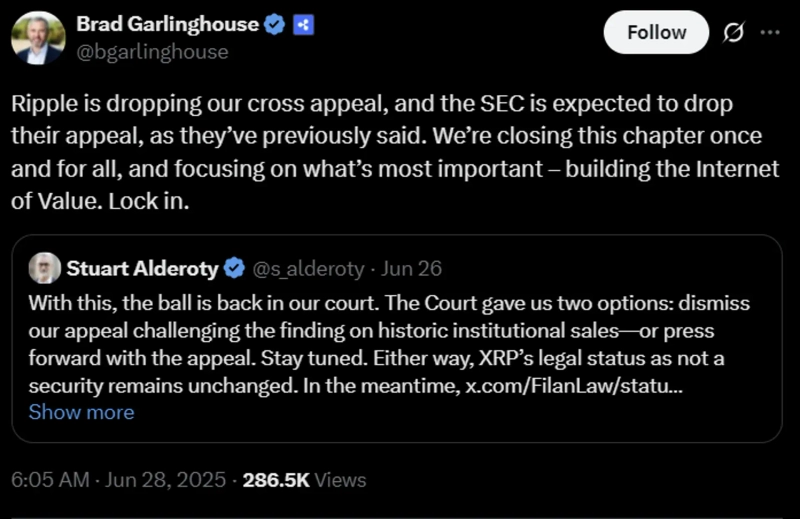Open the Grok icon beside Follow
Image resolution: width=800 pixels, height=519 pixels.
tap(733, 33)
